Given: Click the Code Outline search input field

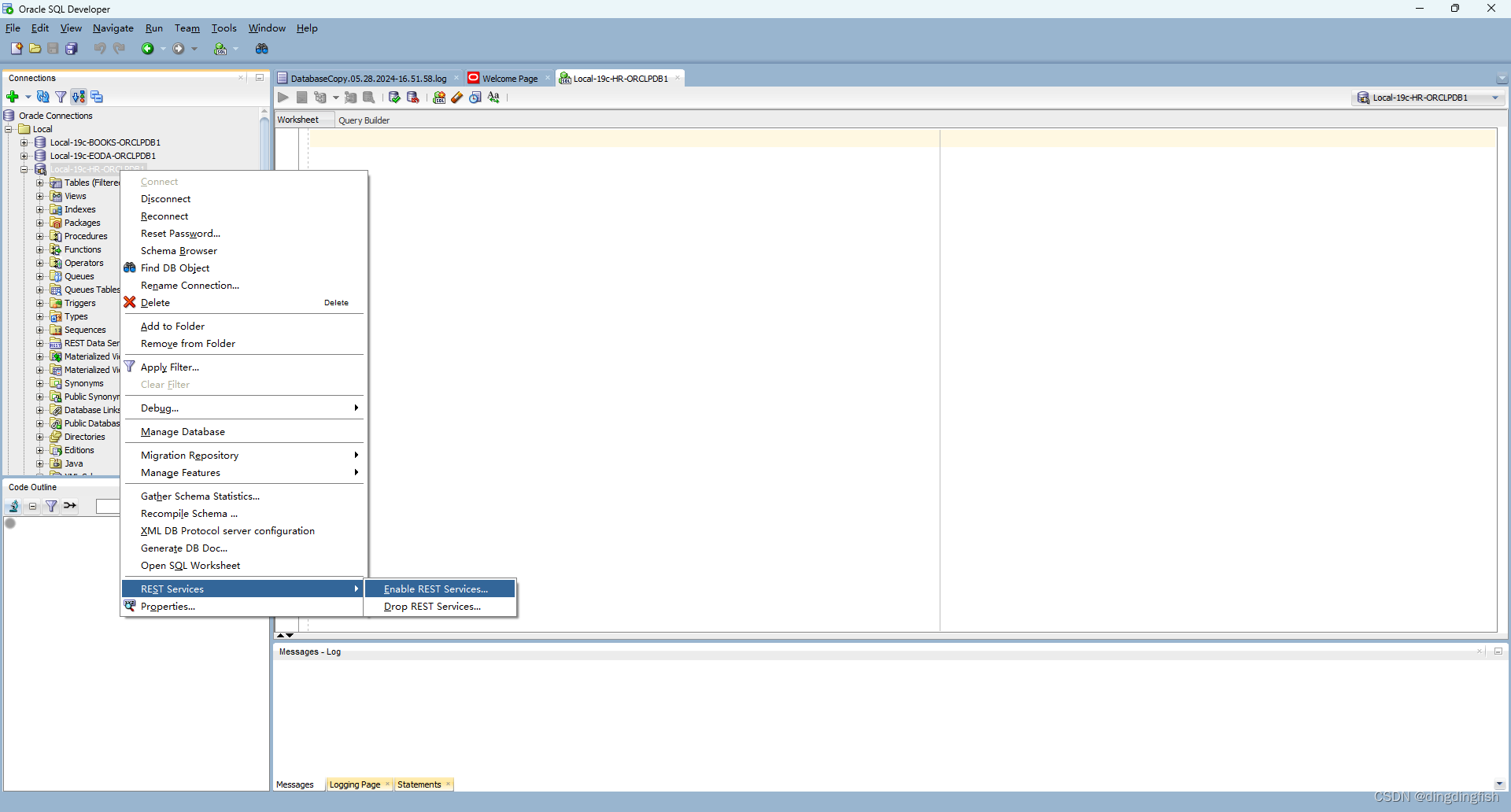Looking at the screenshot, I should tap(108, 506).
